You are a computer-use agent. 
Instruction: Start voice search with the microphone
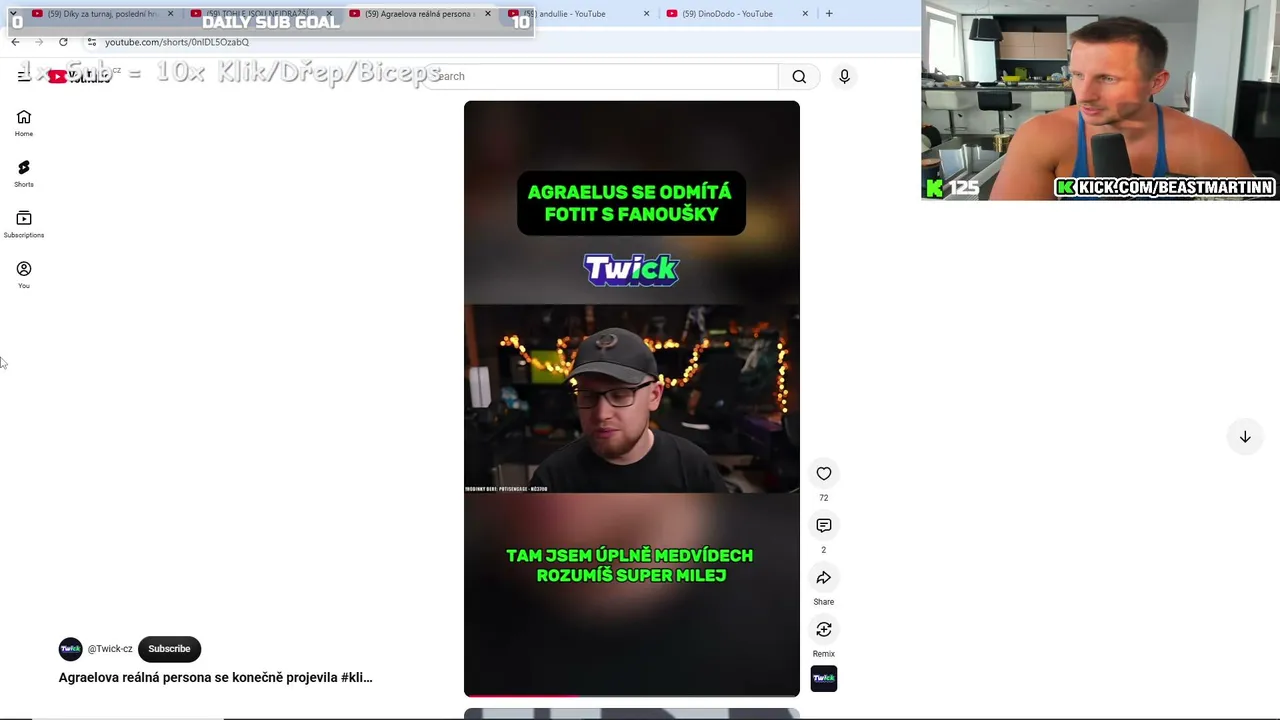[x=844, y=76]
